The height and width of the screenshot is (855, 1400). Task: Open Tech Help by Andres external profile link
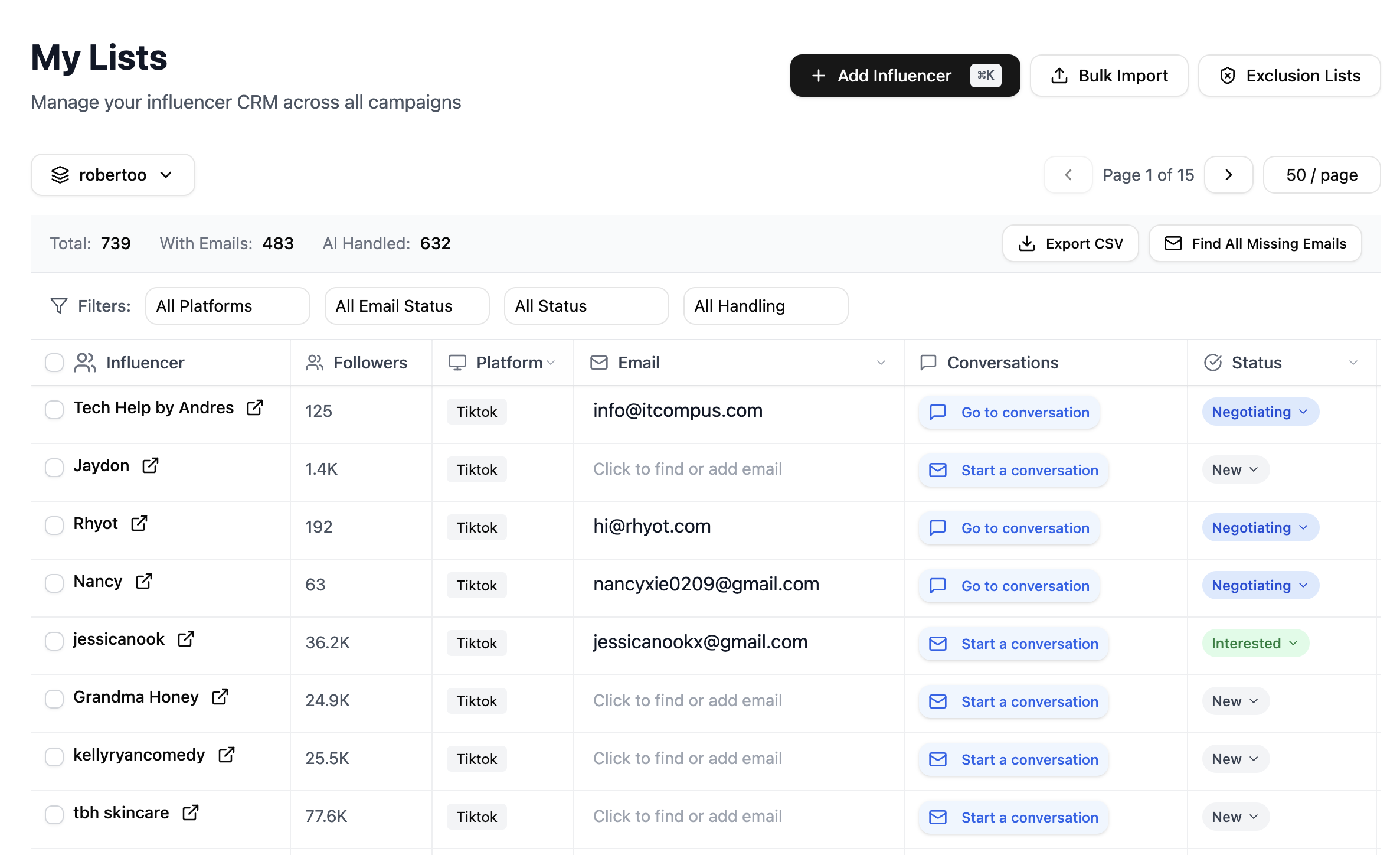coord(255,407)
